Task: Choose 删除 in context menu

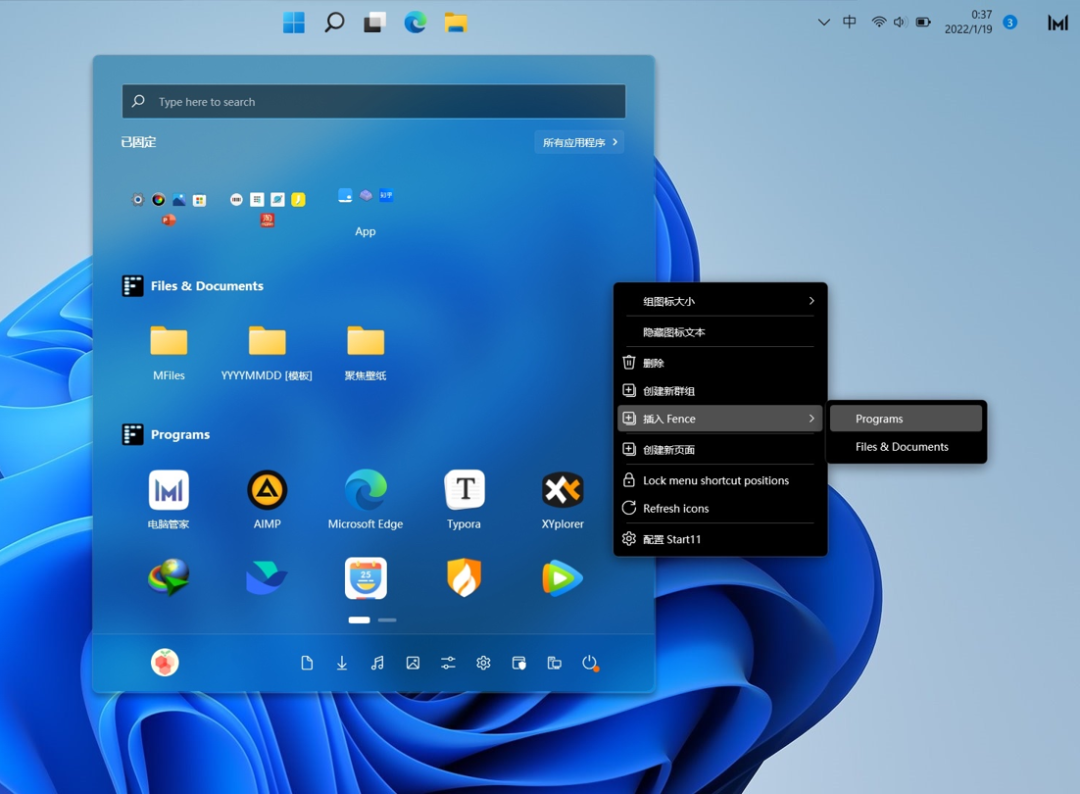Action: point(720,363)
